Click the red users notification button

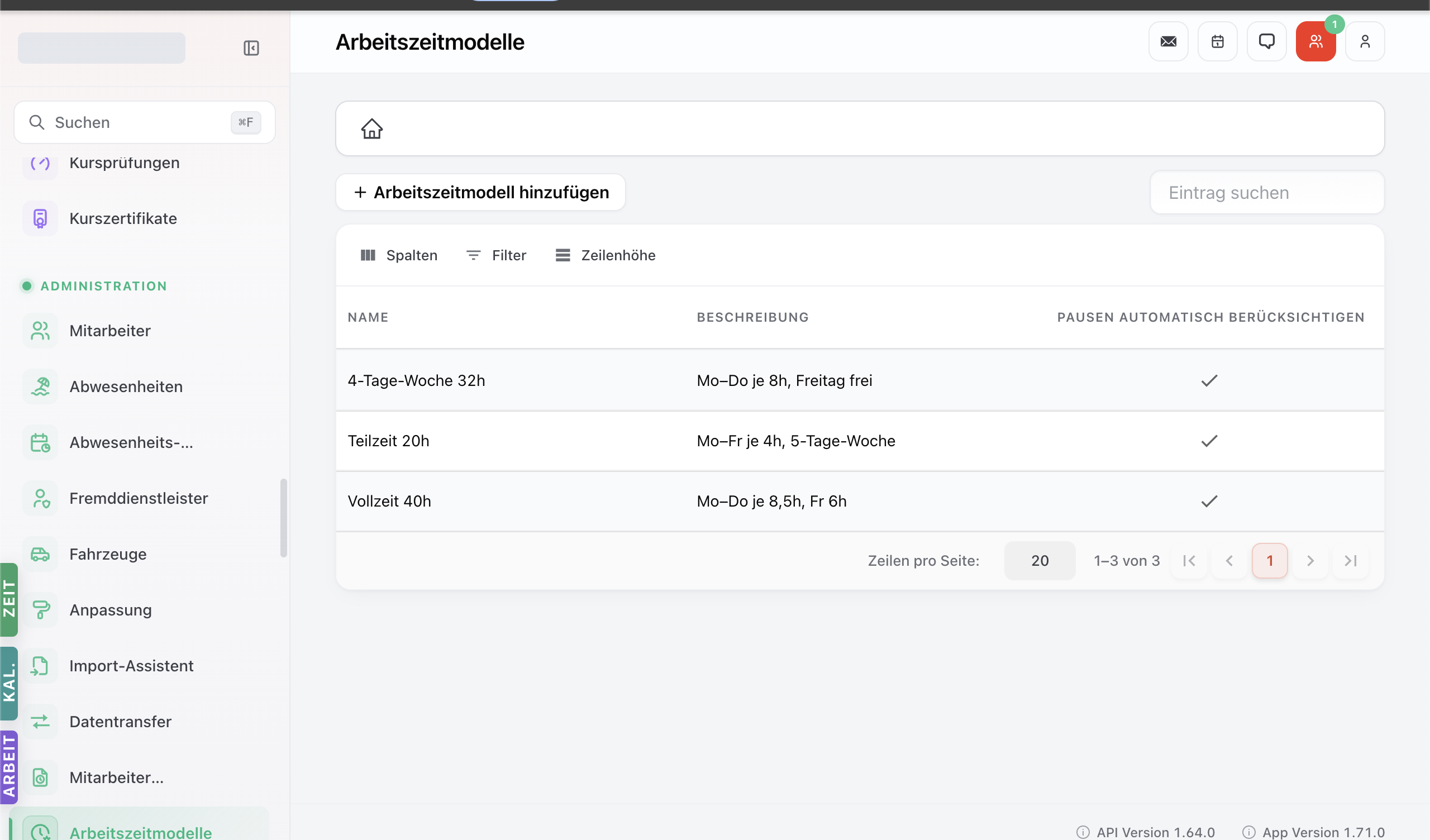(1315, 41)
